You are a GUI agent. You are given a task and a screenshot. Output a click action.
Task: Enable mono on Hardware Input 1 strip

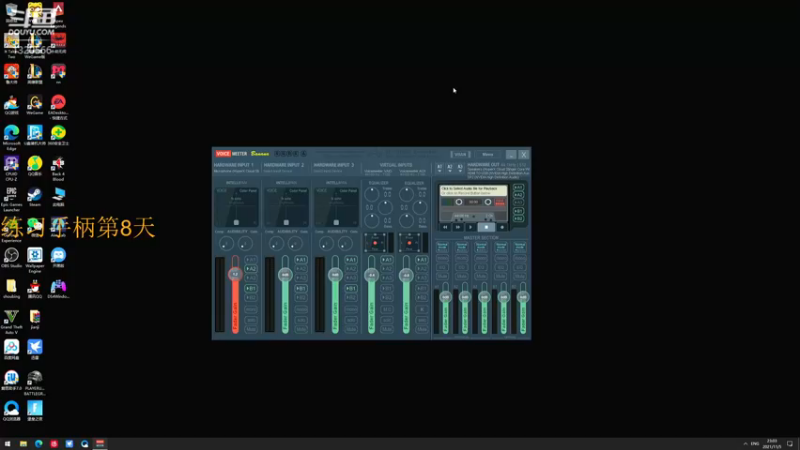coord(251,309)
